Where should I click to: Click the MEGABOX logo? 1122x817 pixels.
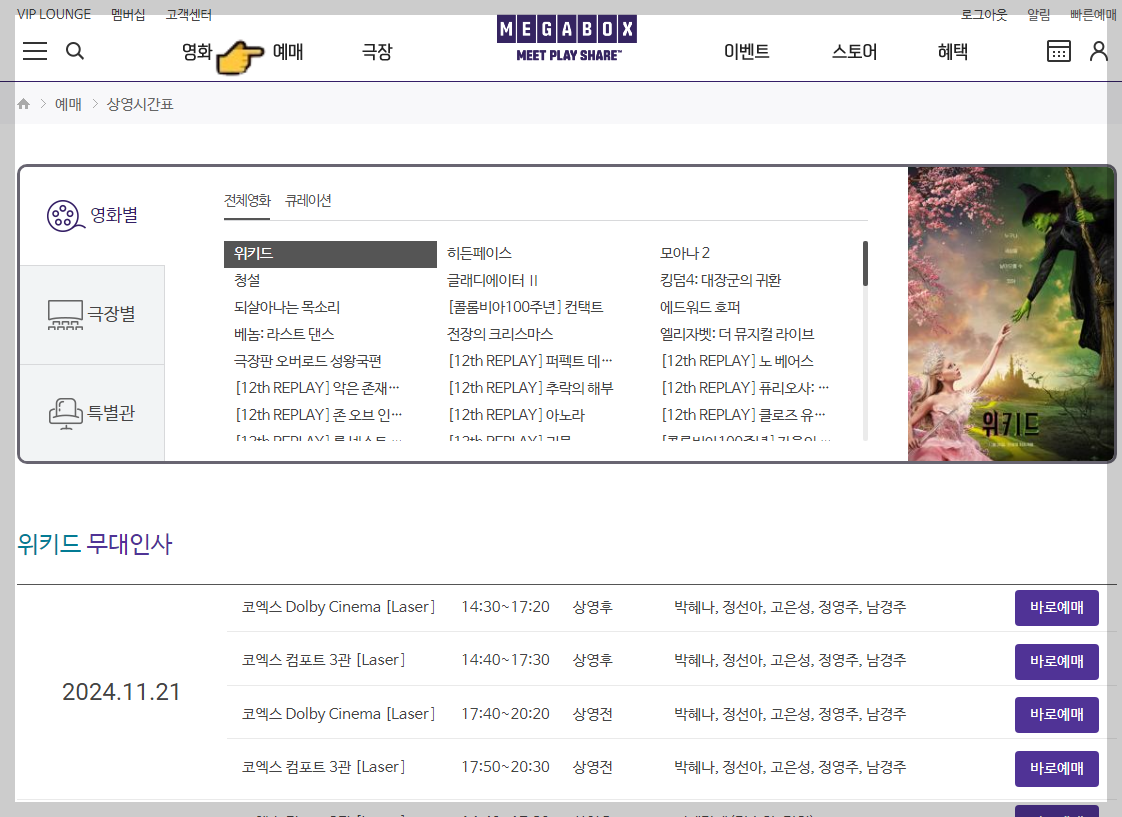click(567, 39)
